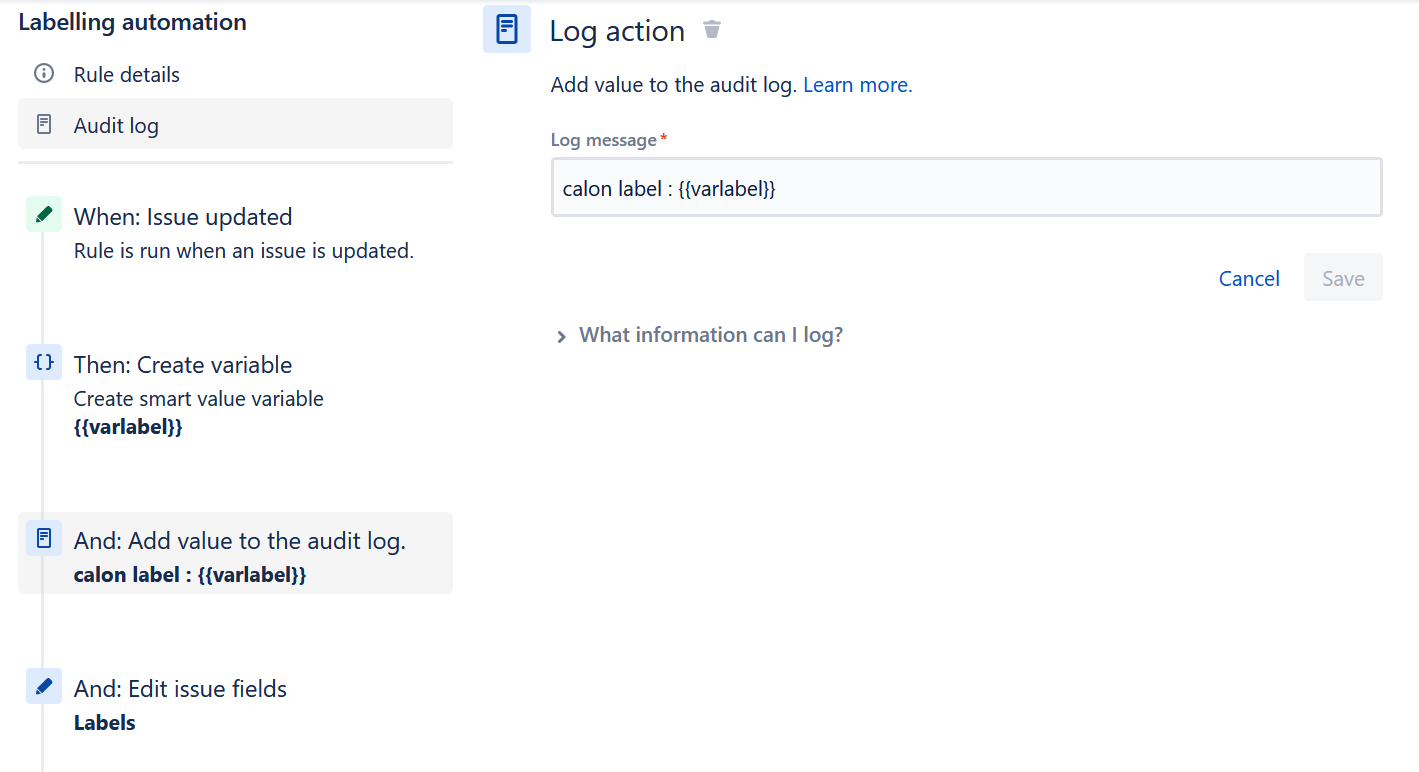
Task: Click the Log action document icon
Action: point(507,29)
